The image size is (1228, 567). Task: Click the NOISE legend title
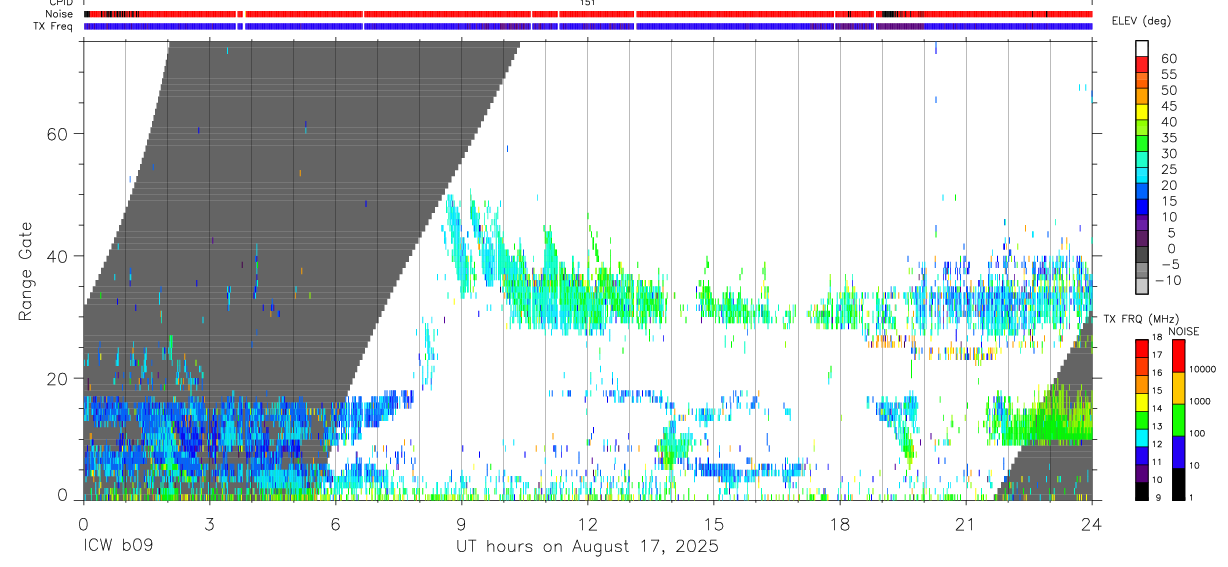[1183, 331]
